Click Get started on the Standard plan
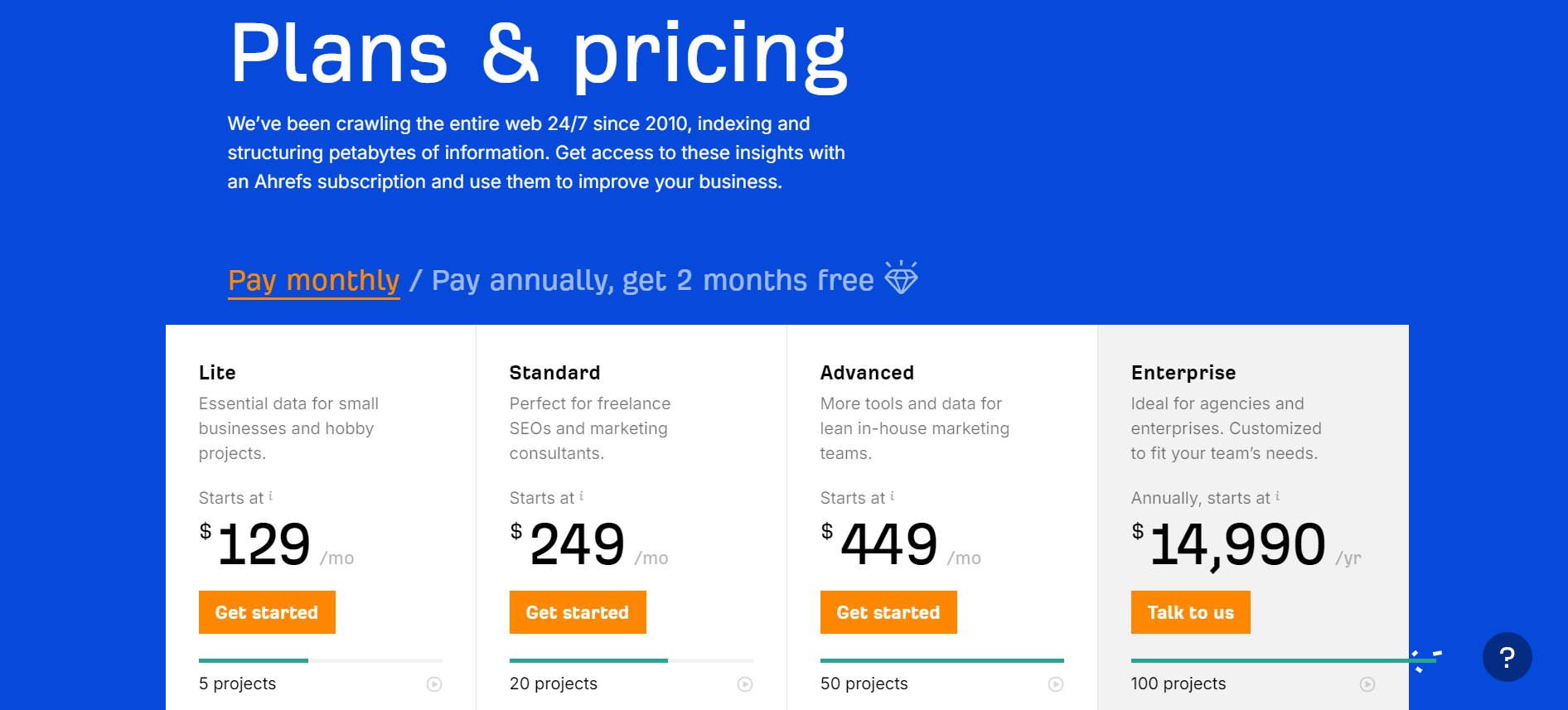The image size is (1568, 710). click(x=578, y=612)
